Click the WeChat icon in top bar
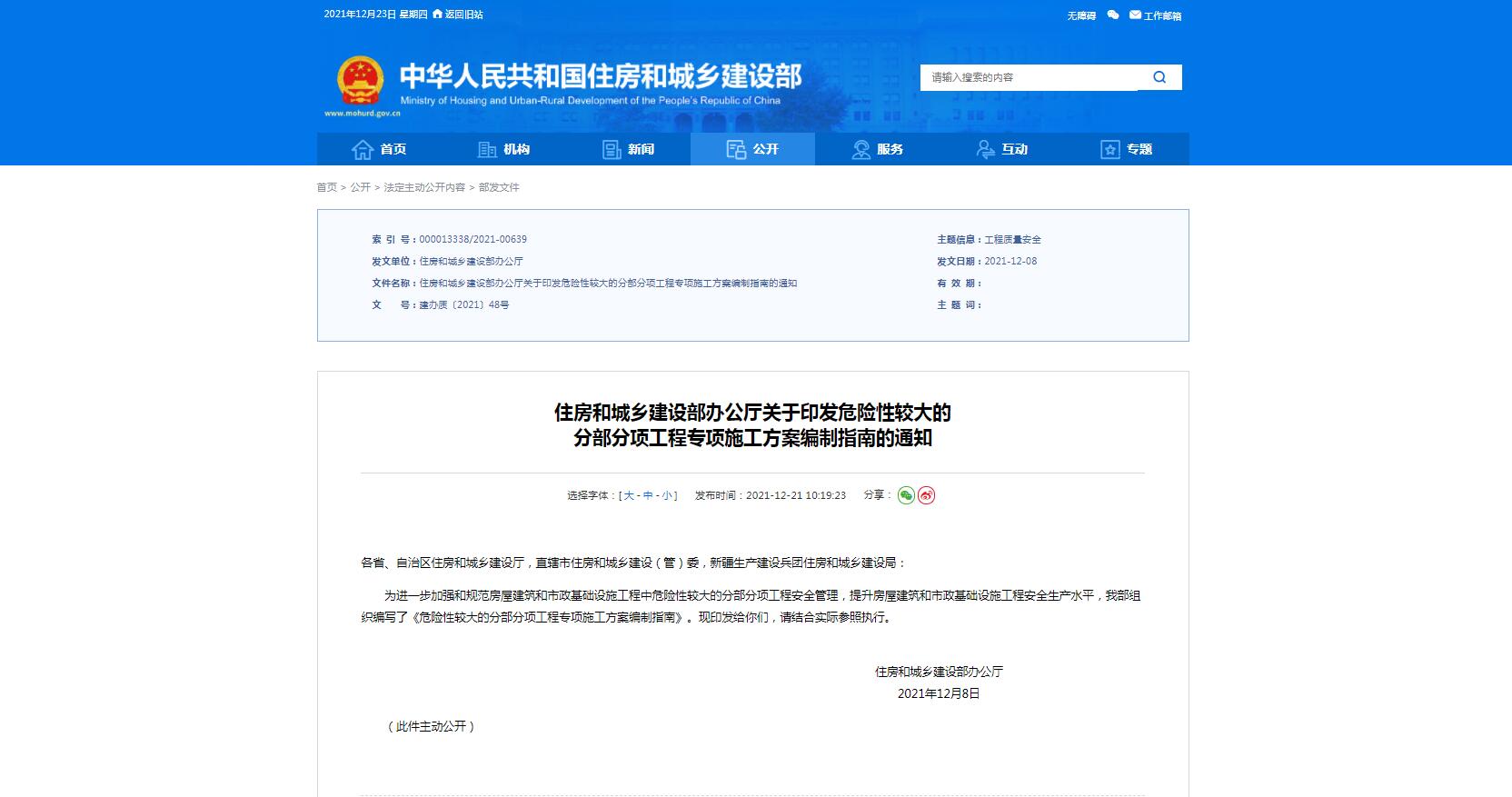This screenshot has height=797, width=1512. [1113, 15]
